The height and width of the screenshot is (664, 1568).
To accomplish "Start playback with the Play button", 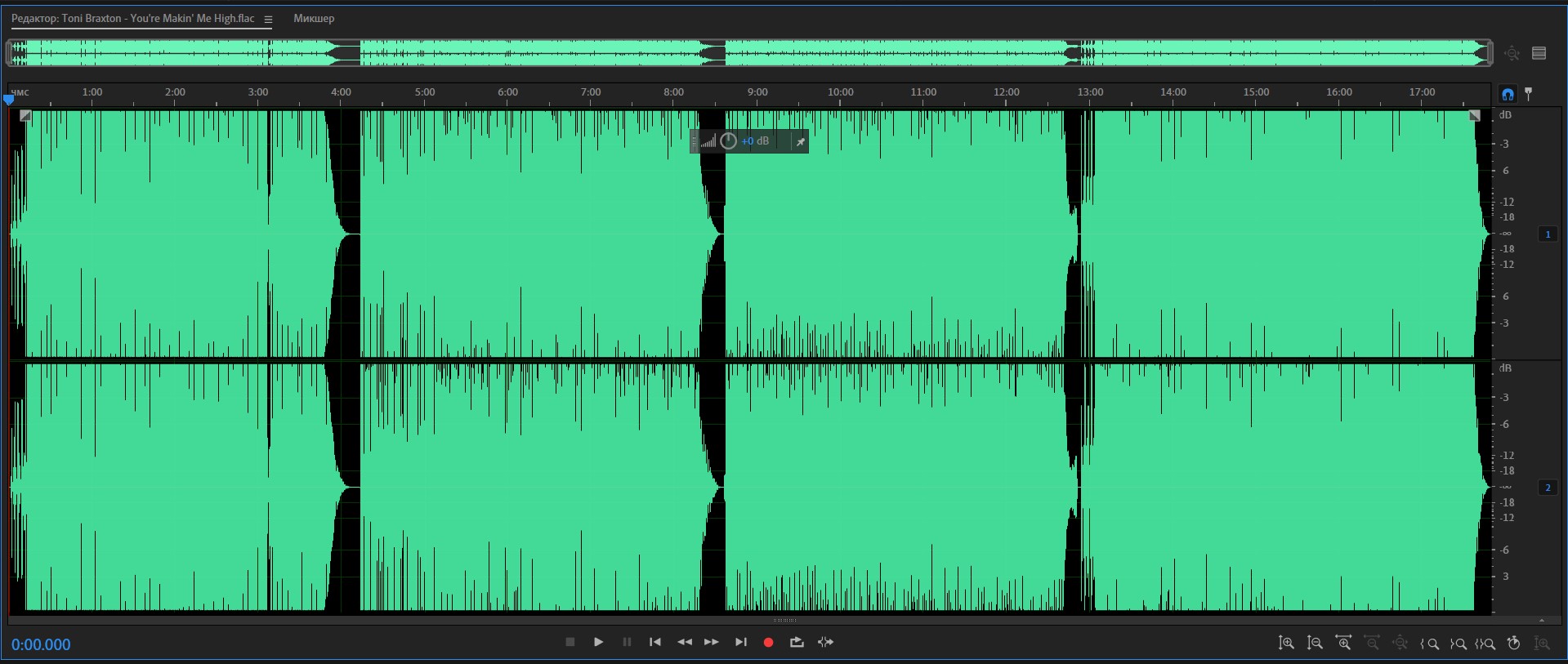I will click(598, 643).
